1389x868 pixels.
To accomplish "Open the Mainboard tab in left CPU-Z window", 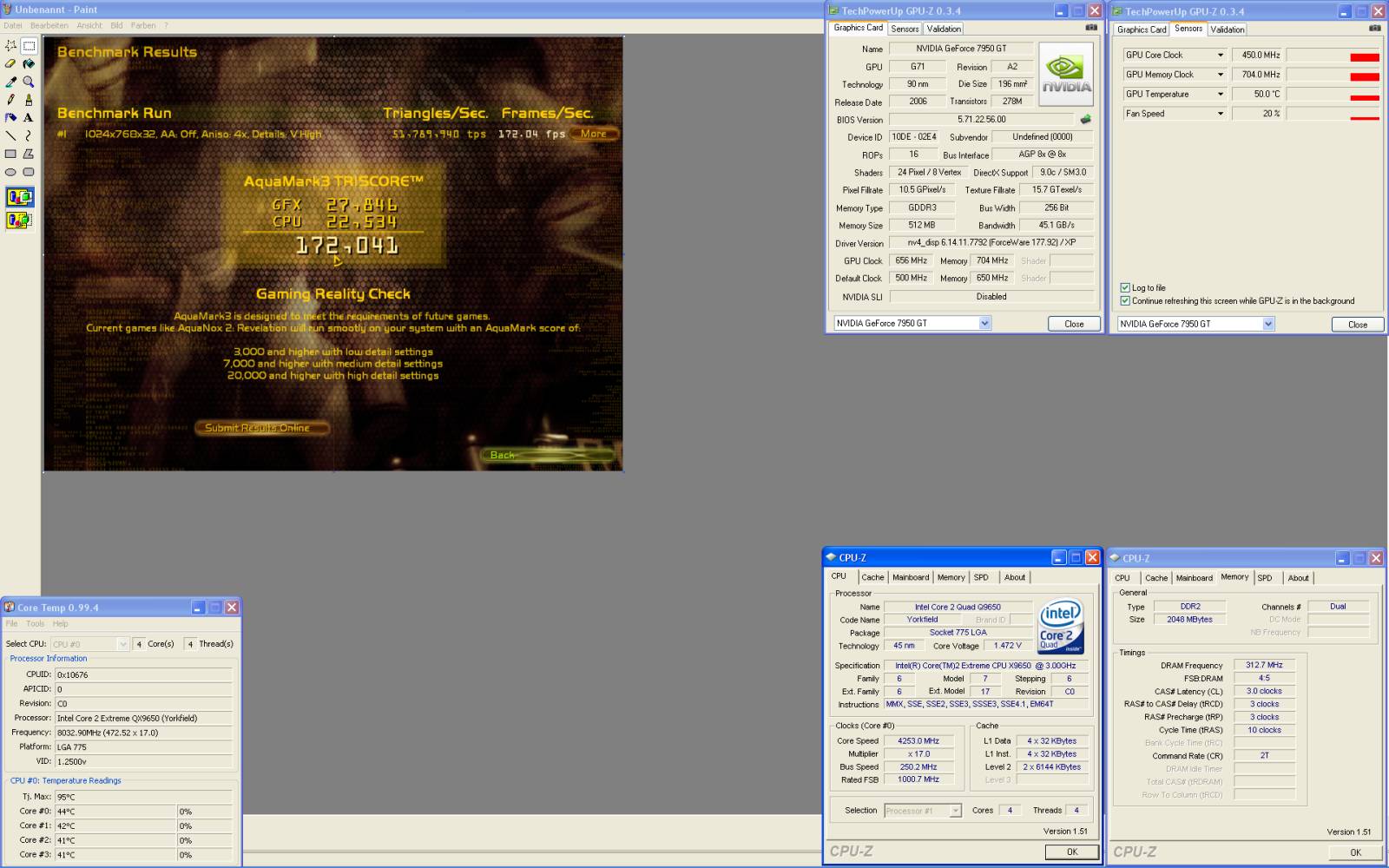I will click(911, 577).
